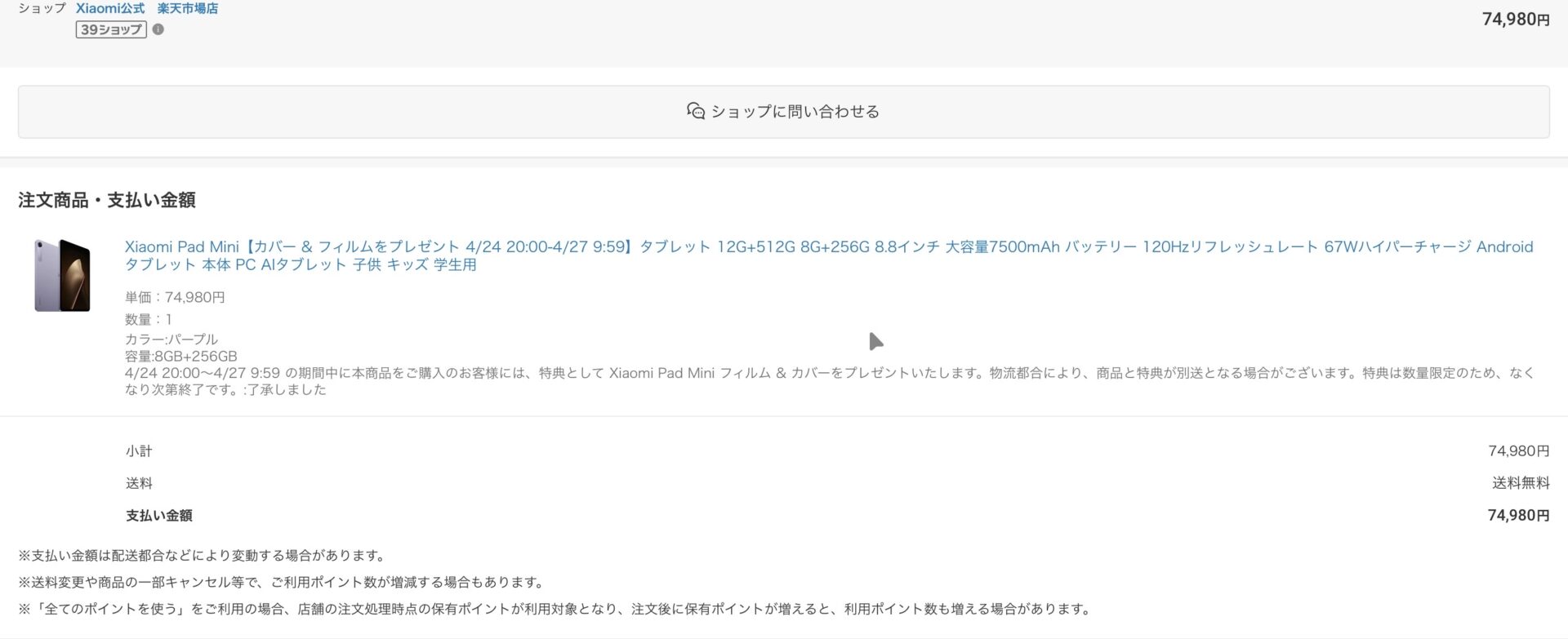The height and width of the screenshot is (639, 1568).
Task: Open the Xiaomi公式 楽天市場店 shop link
Action: tap(146, 9)
